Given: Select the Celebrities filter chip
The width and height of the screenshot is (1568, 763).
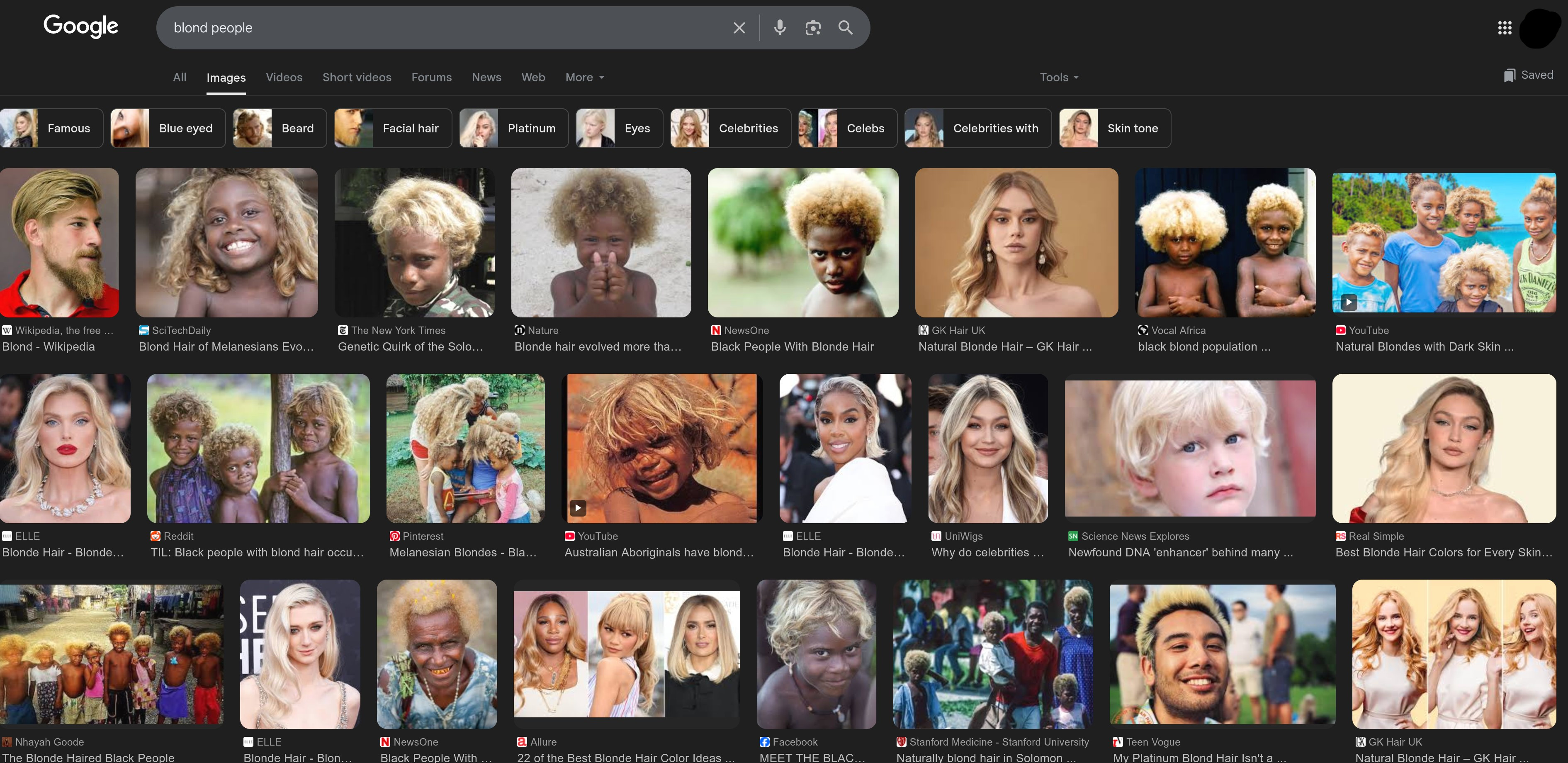Looking at the screenshot, I should pos(731,129).
